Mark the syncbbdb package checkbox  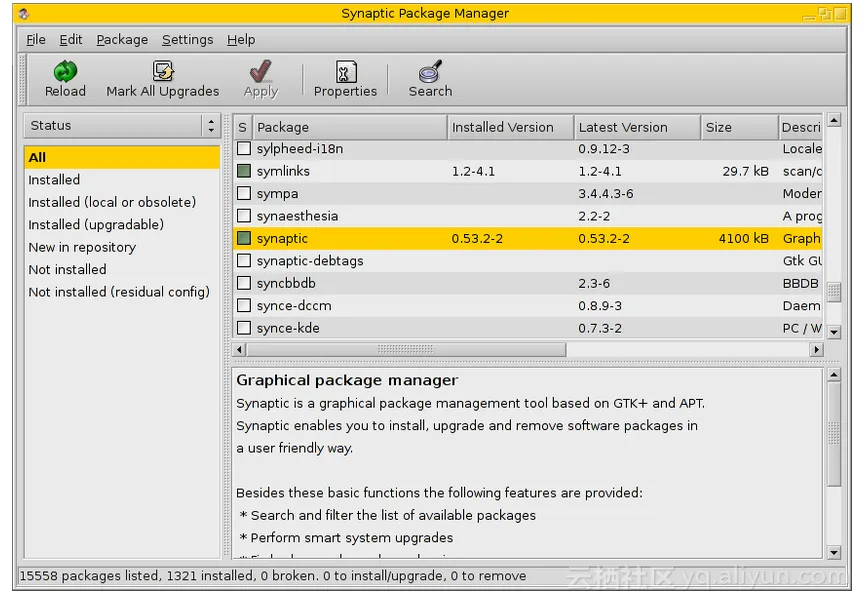click(244, 283)
